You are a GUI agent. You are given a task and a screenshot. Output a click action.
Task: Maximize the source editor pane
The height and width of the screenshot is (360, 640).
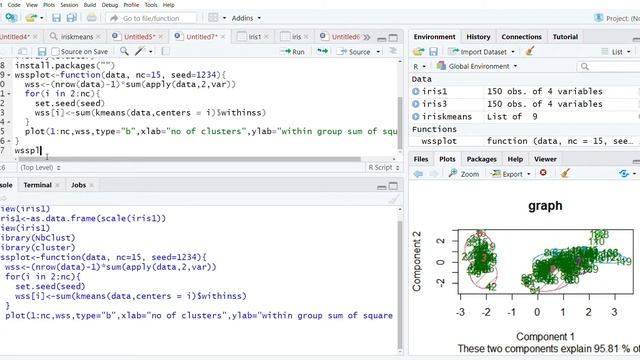click(393, 38)
